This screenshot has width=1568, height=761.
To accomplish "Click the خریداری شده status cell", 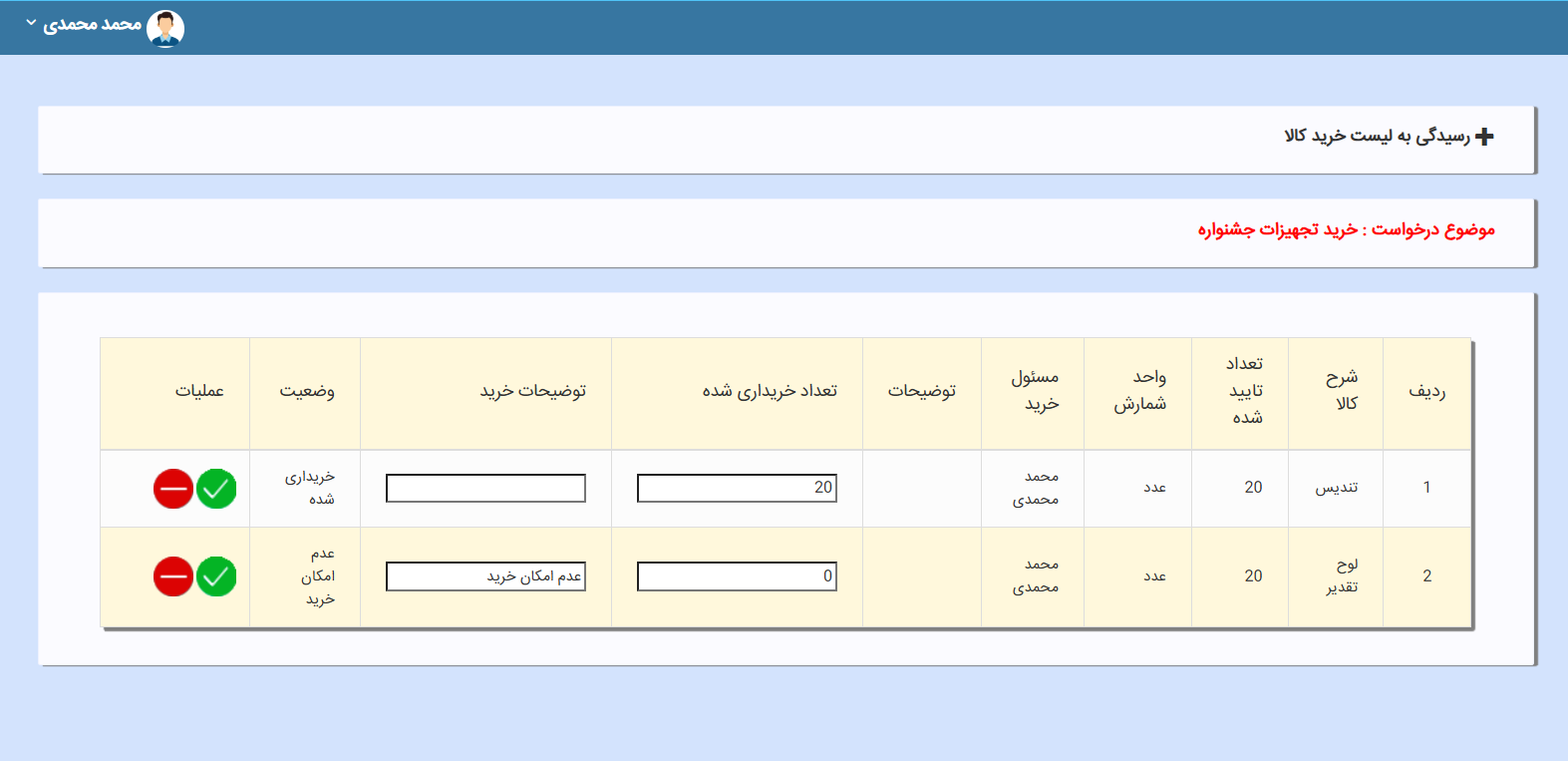I will [x=310, y=488].
